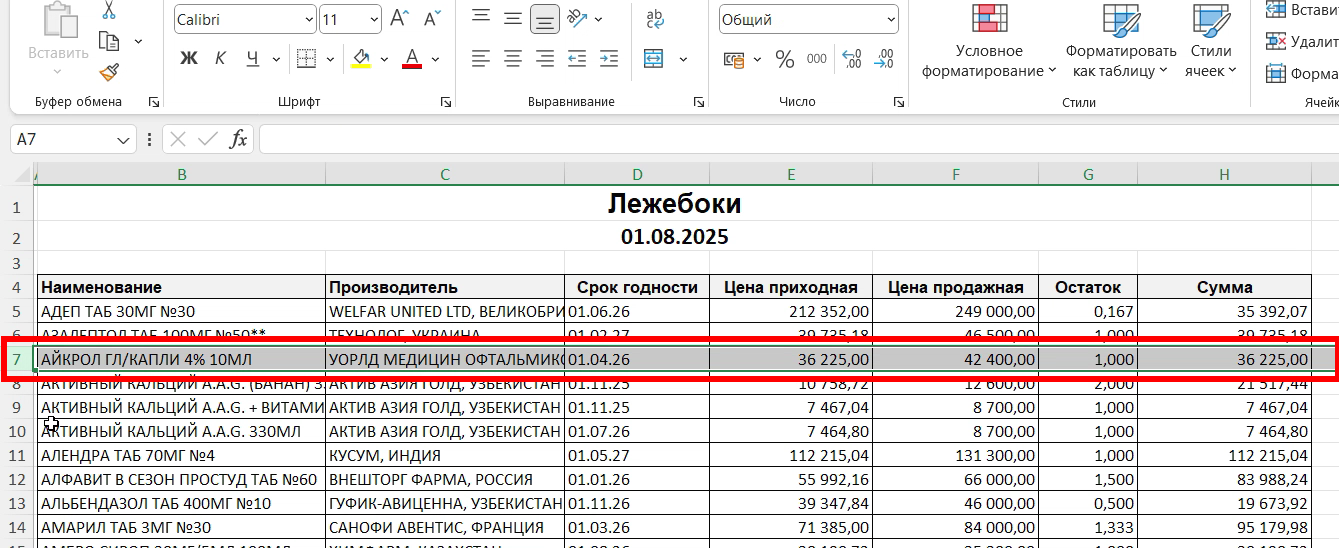Toggle italic К formatting
The image size is (1339, 548).
pos(220,59)
